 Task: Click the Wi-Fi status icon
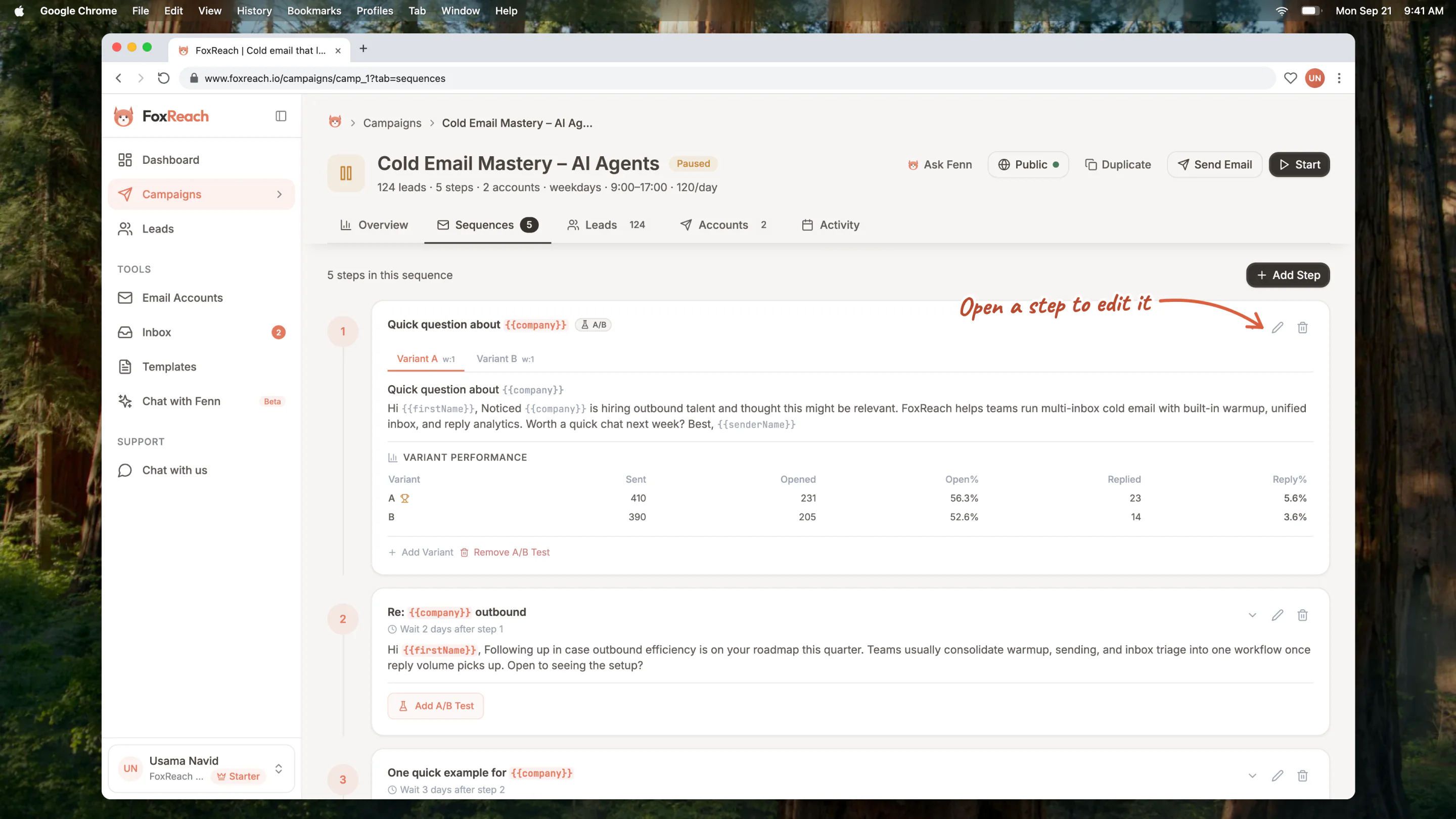pos(1282,11)
